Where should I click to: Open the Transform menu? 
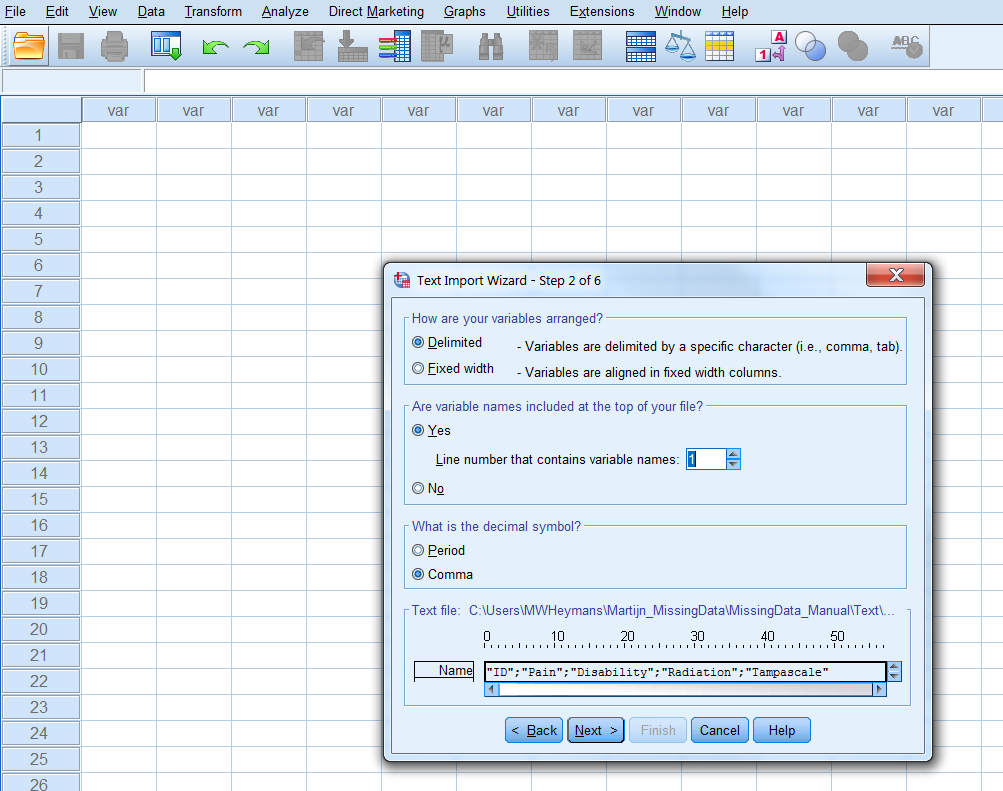click(213, 11)
